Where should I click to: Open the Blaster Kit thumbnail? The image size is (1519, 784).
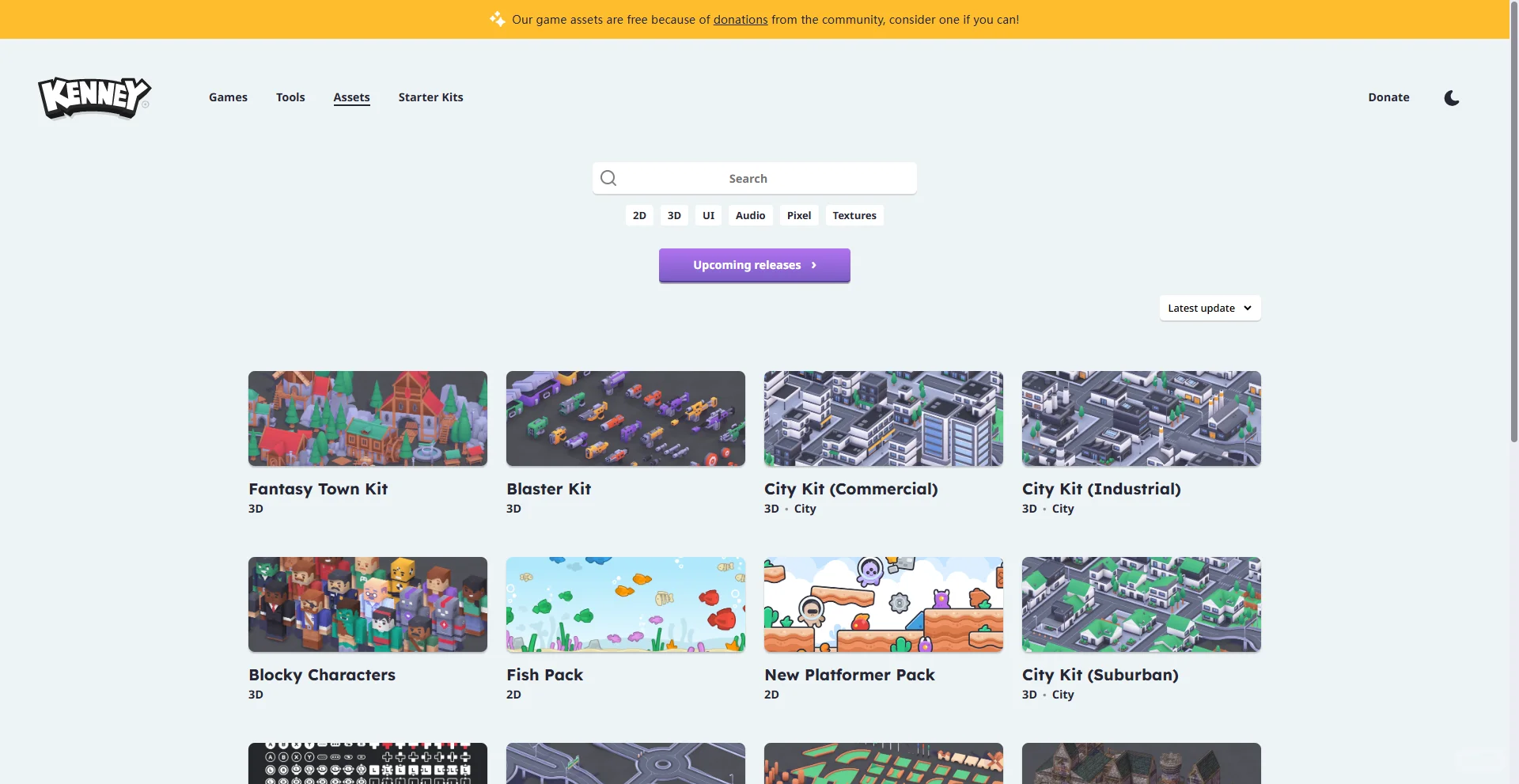(x=626, y=419)
